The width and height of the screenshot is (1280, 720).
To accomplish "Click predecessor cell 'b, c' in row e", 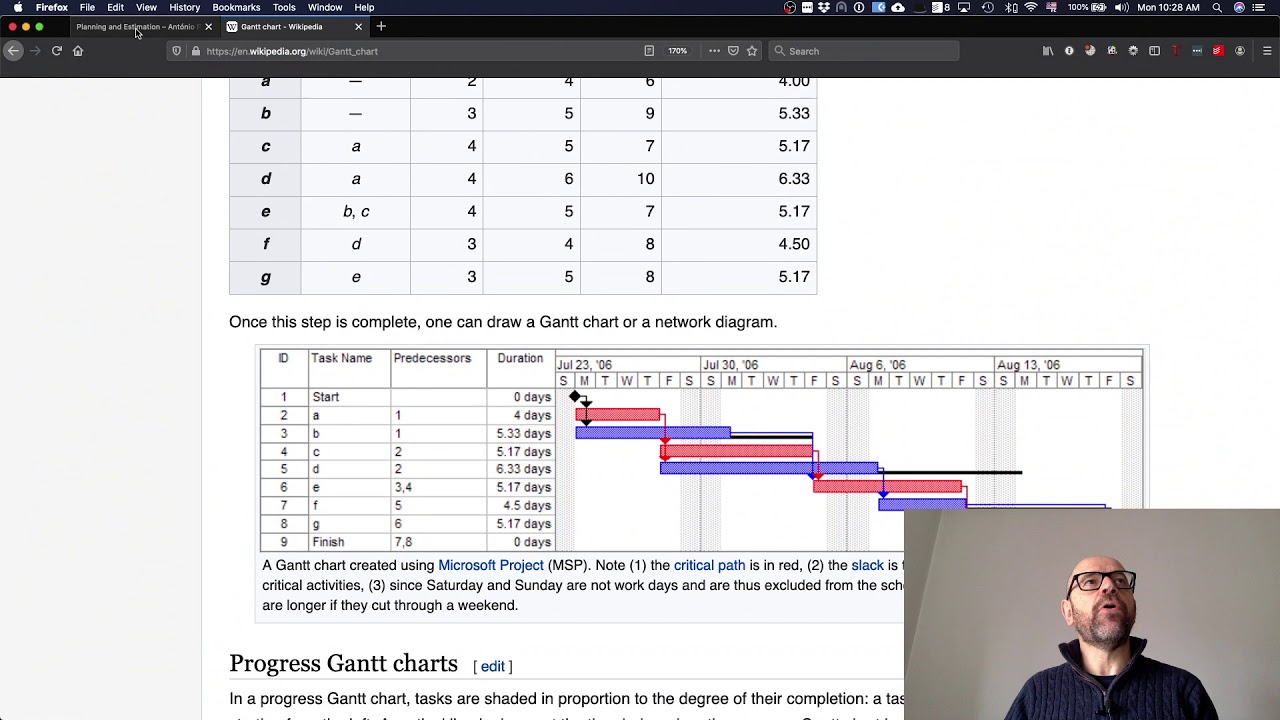I will [x=356, y=212].
